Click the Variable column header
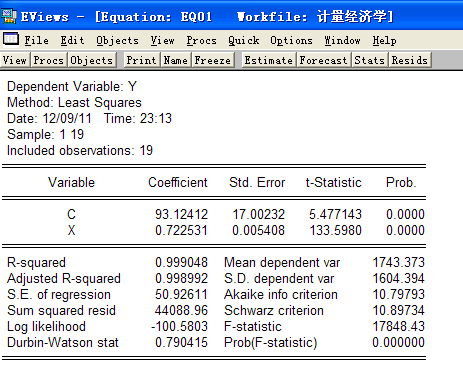Image resolution: width=463 pixels, height=379 pixels. 71,182
